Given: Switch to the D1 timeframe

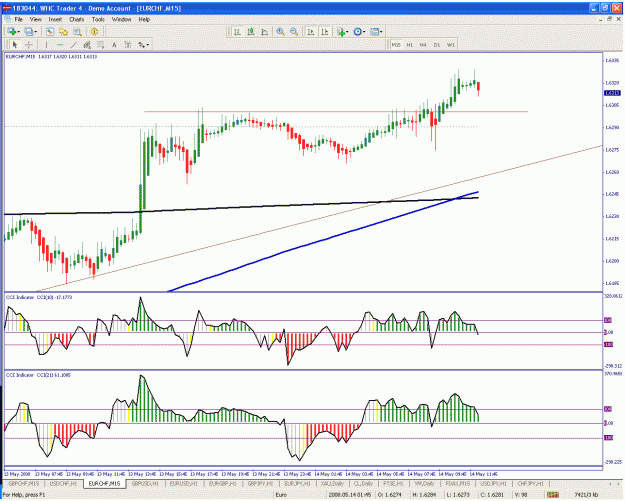Looking at the screenshot, I should tap(437, 45).
